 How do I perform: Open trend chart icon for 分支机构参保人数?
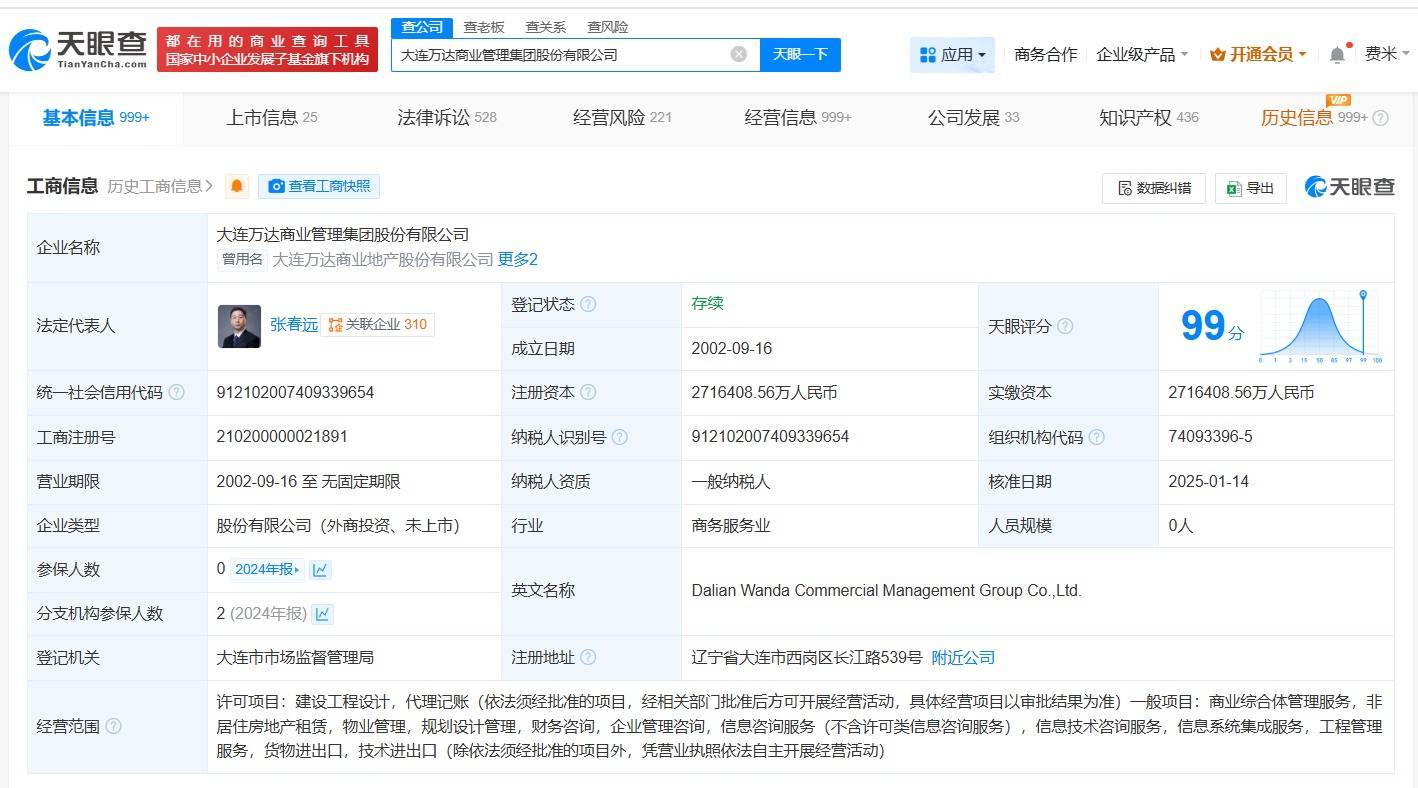pyautogui.click(x=322, y=614)
